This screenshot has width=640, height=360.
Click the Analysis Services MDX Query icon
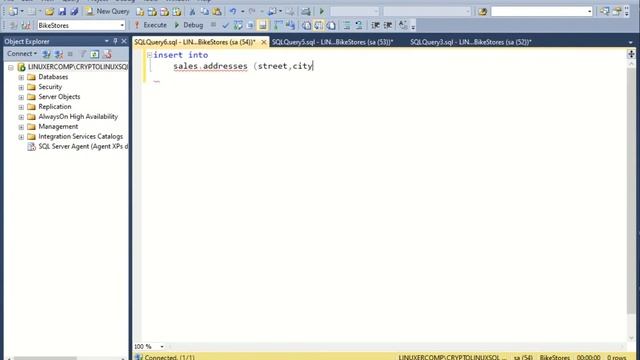pyautogui.click(x=152, y=11)
